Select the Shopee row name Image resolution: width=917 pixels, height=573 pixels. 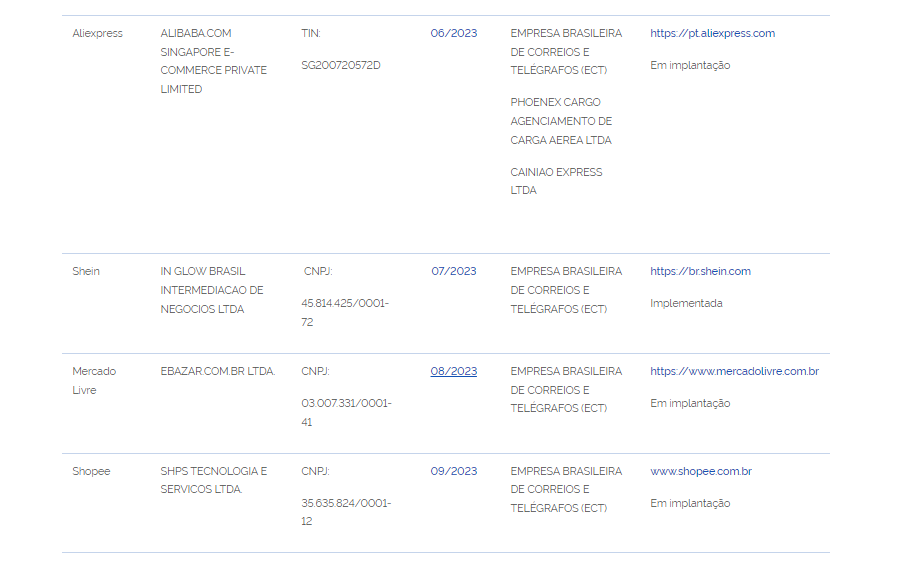(x=91, y=471)
